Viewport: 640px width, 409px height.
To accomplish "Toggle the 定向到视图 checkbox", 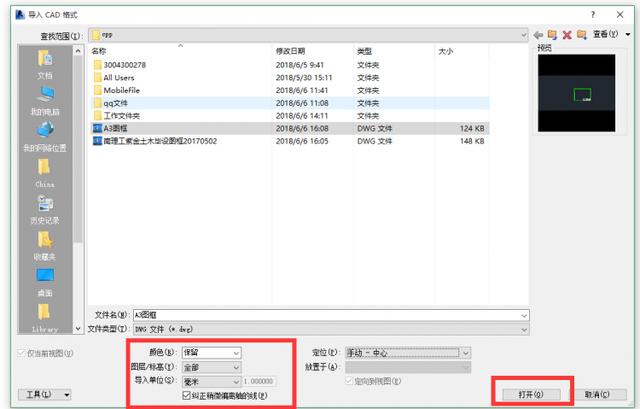I will [348, 381].
